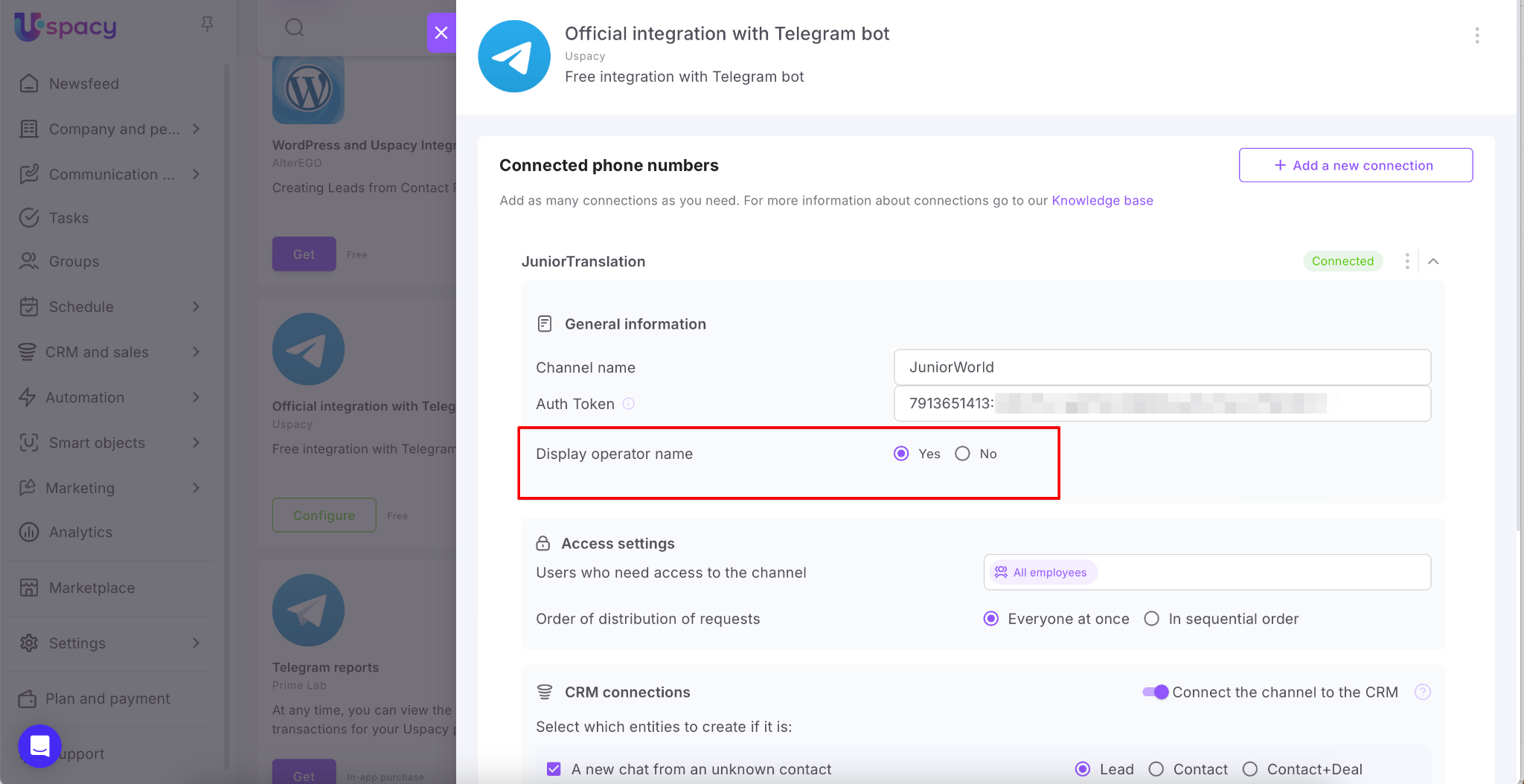This screenshot has width=1524, height=784.
Task: Click the CRM connection help icon
Action: (1422, 692)
